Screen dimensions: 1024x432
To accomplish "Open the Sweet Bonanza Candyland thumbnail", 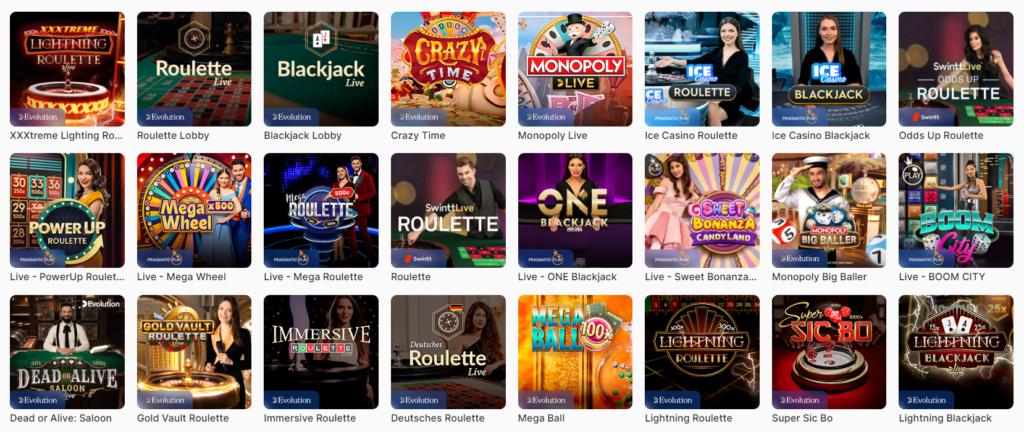I will [x=702, y=211].
